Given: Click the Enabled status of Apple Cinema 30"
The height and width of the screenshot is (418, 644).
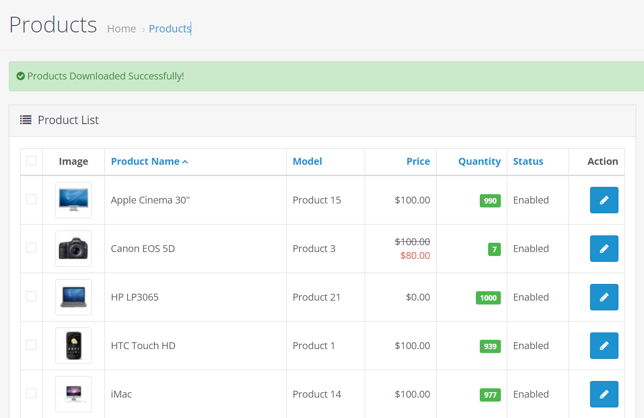Looking at the screenshot, I should pyautogui.click(x=531, y=200).
